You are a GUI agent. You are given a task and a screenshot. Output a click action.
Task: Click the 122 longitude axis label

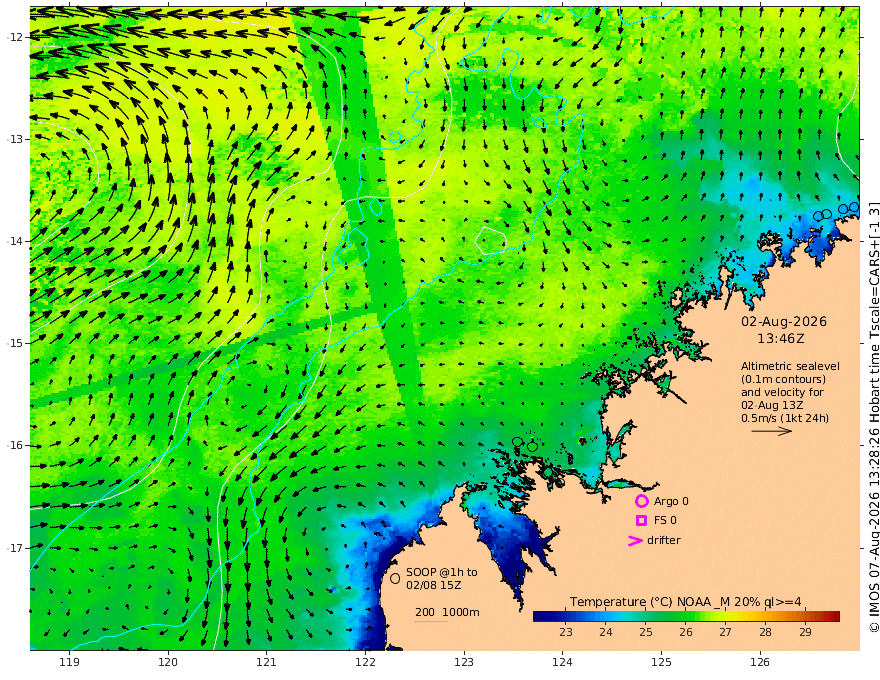tap(365, 662)
